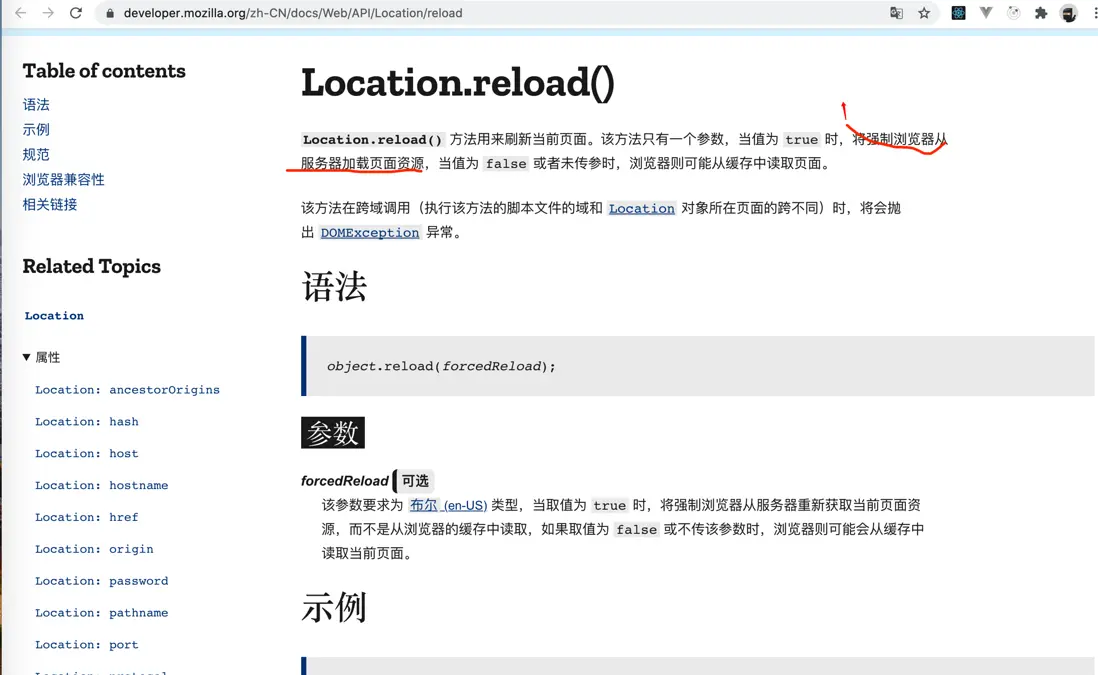Image resolution: width=1098 pixels, height=675 pixels.
Task: Reload the page with refresh icon
Action: 76,13
